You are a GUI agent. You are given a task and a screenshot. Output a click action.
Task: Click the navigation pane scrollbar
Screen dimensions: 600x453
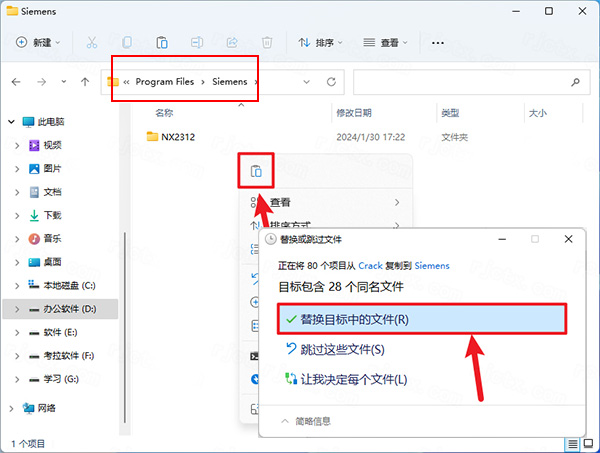[x=125, y=327]
